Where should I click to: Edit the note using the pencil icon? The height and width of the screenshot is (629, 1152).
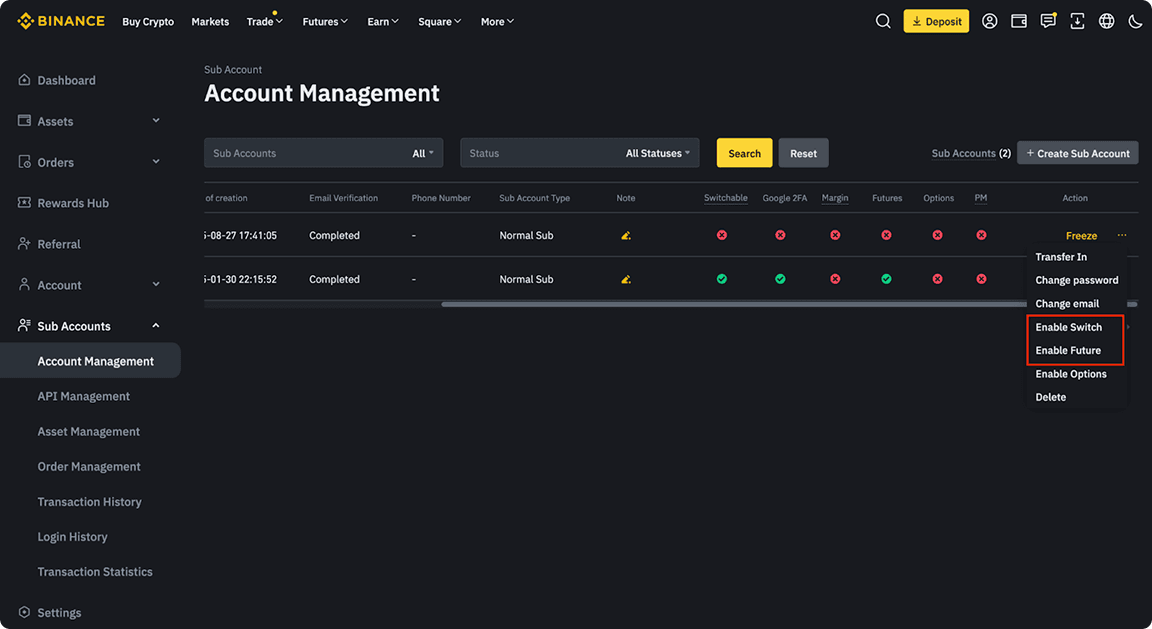pos(625,235)
